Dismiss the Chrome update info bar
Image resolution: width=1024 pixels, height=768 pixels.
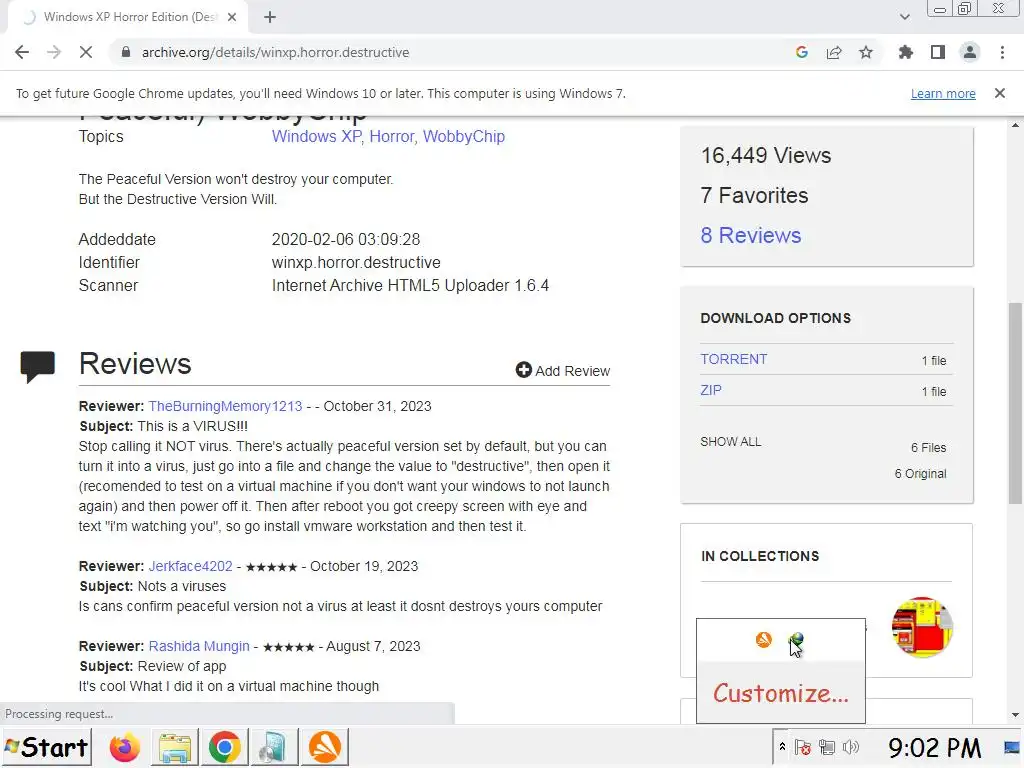coord(1000,93)
